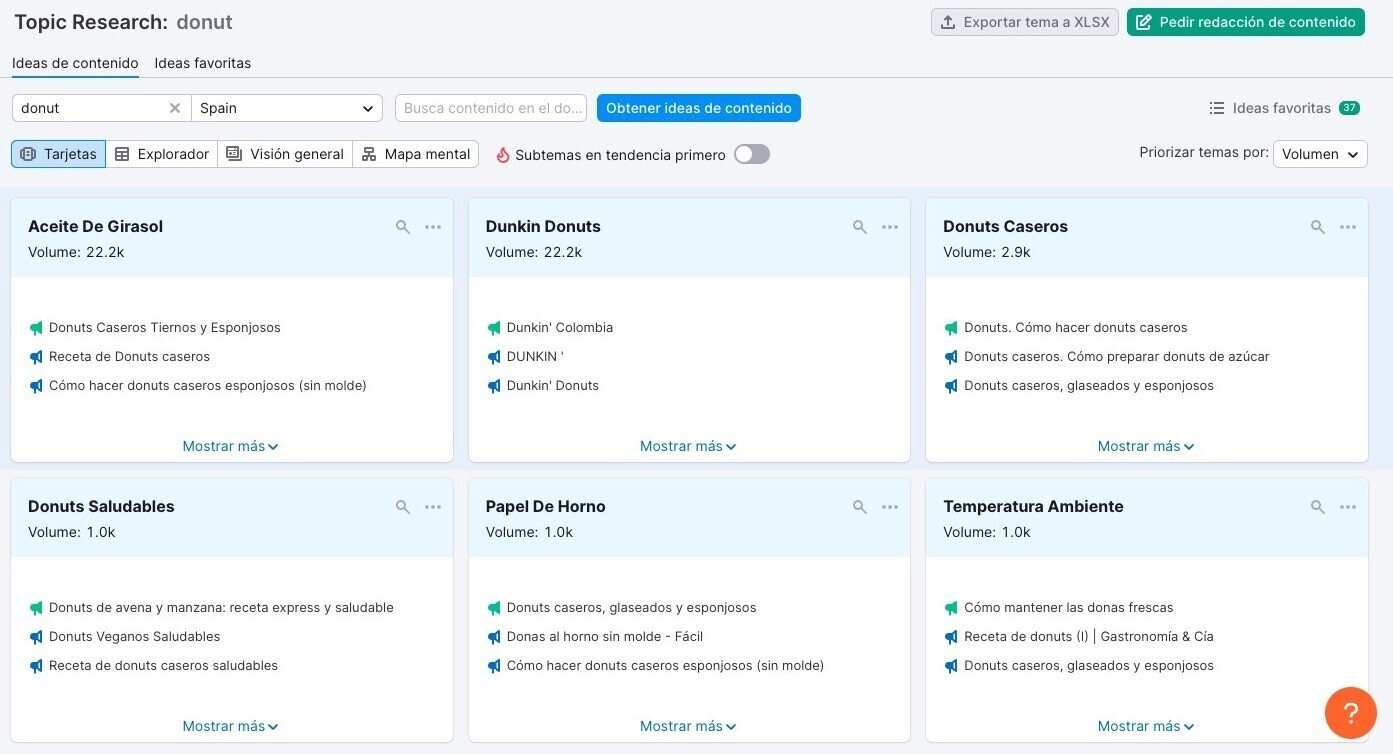
Task: Open the orange help question mark bubble
Action: point(1351,713)
